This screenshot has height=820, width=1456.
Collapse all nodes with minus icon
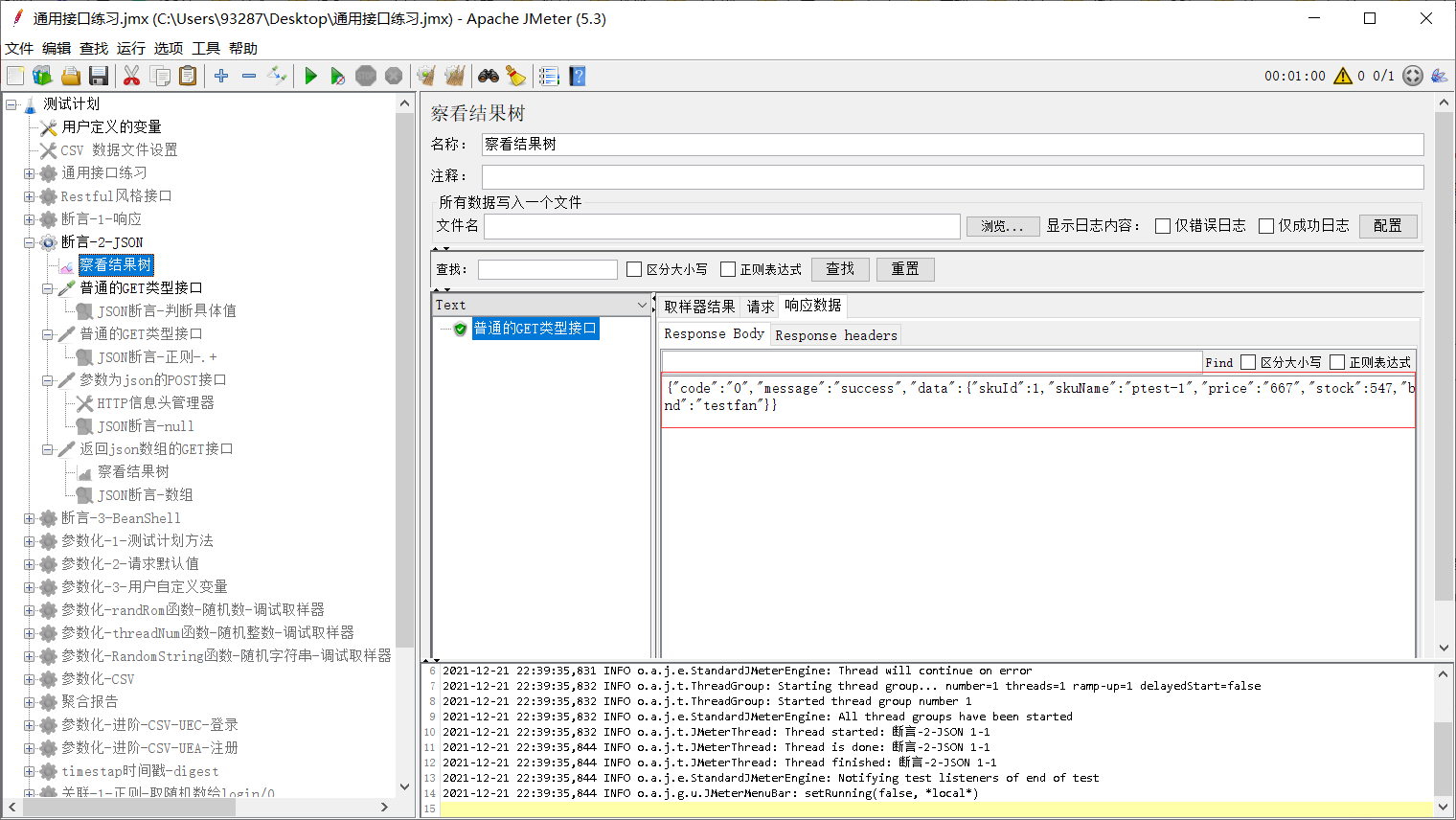point(249,76)
